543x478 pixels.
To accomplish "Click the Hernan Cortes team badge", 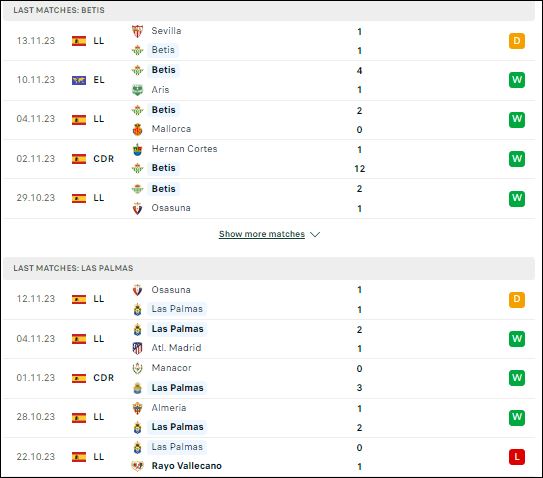I will 137,149.
